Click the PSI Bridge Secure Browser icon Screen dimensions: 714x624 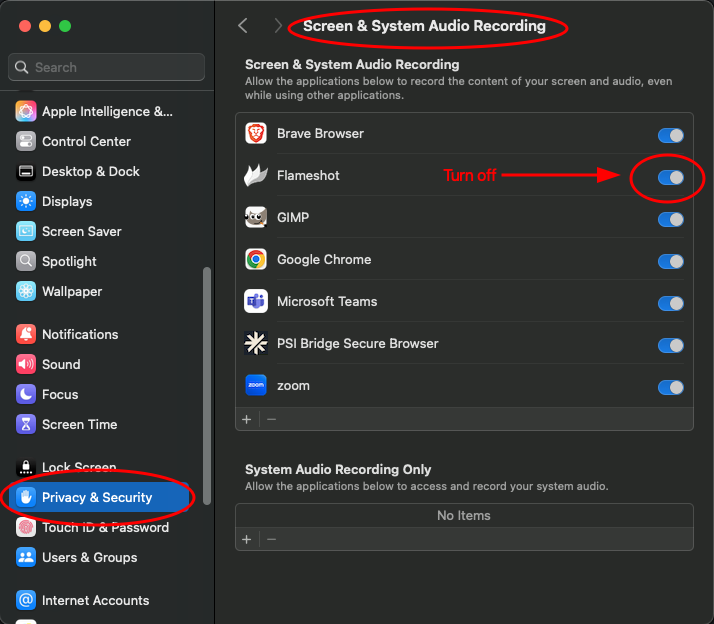tap(256, 343)
